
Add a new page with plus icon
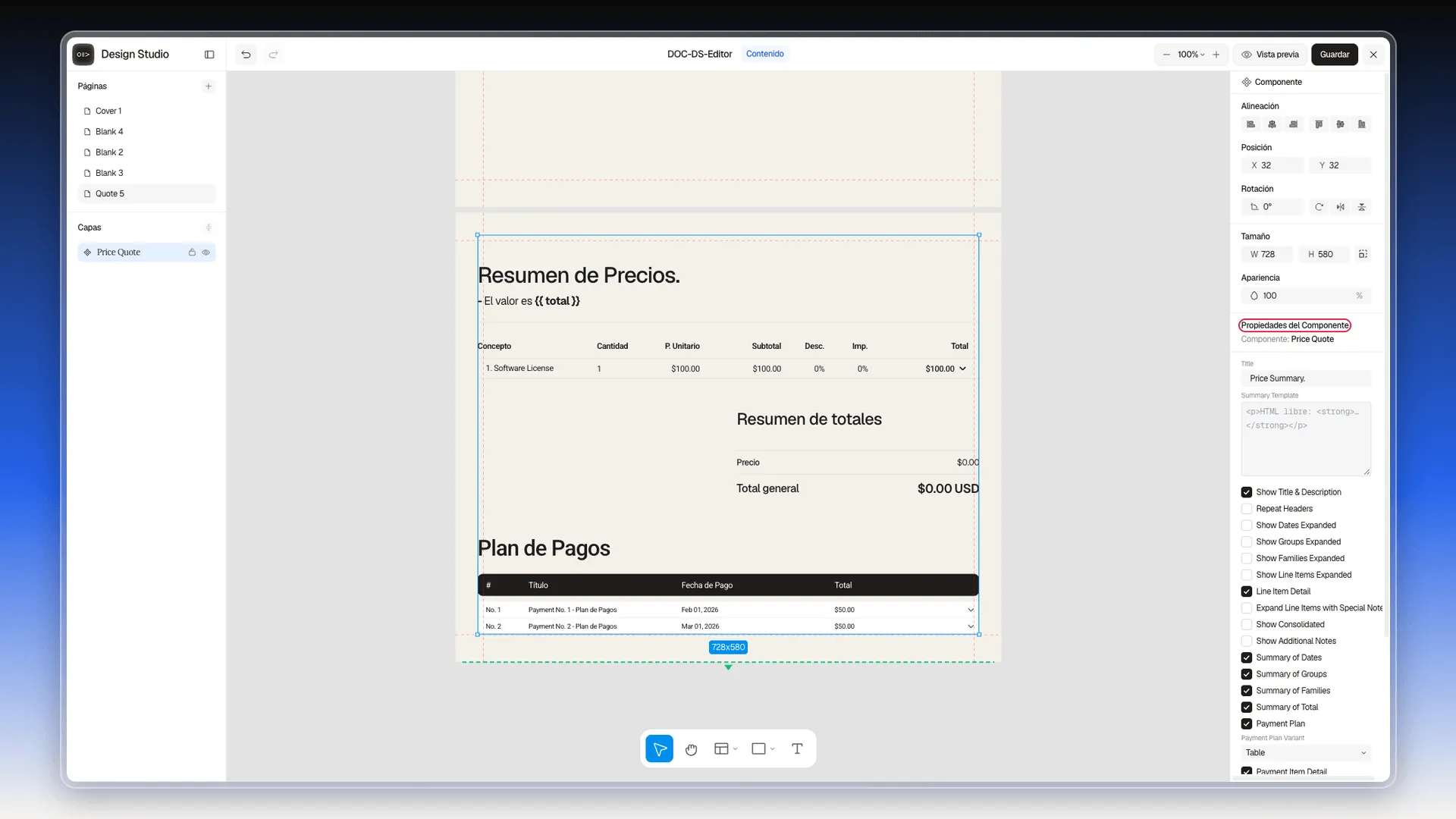tap(209, 86)
